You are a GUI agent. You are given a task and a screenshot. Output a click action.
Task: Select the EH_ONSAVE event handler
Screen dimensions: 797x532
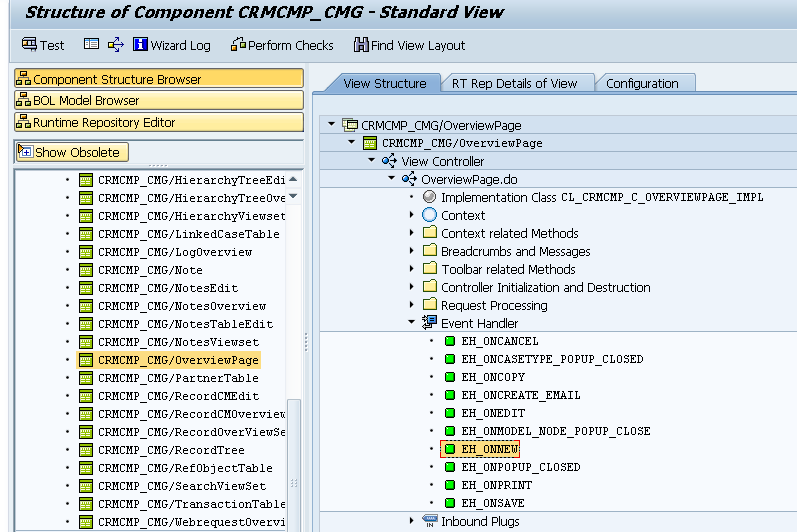click(x=493, y=503)
